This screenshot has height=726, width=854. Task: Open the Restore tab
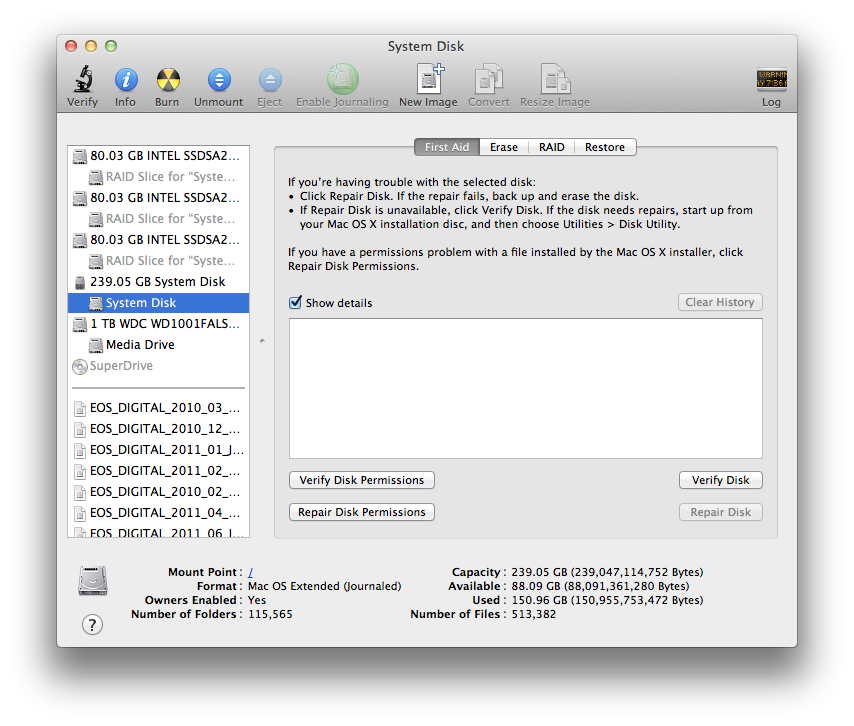pyautogui.click(x=605, y=147)
